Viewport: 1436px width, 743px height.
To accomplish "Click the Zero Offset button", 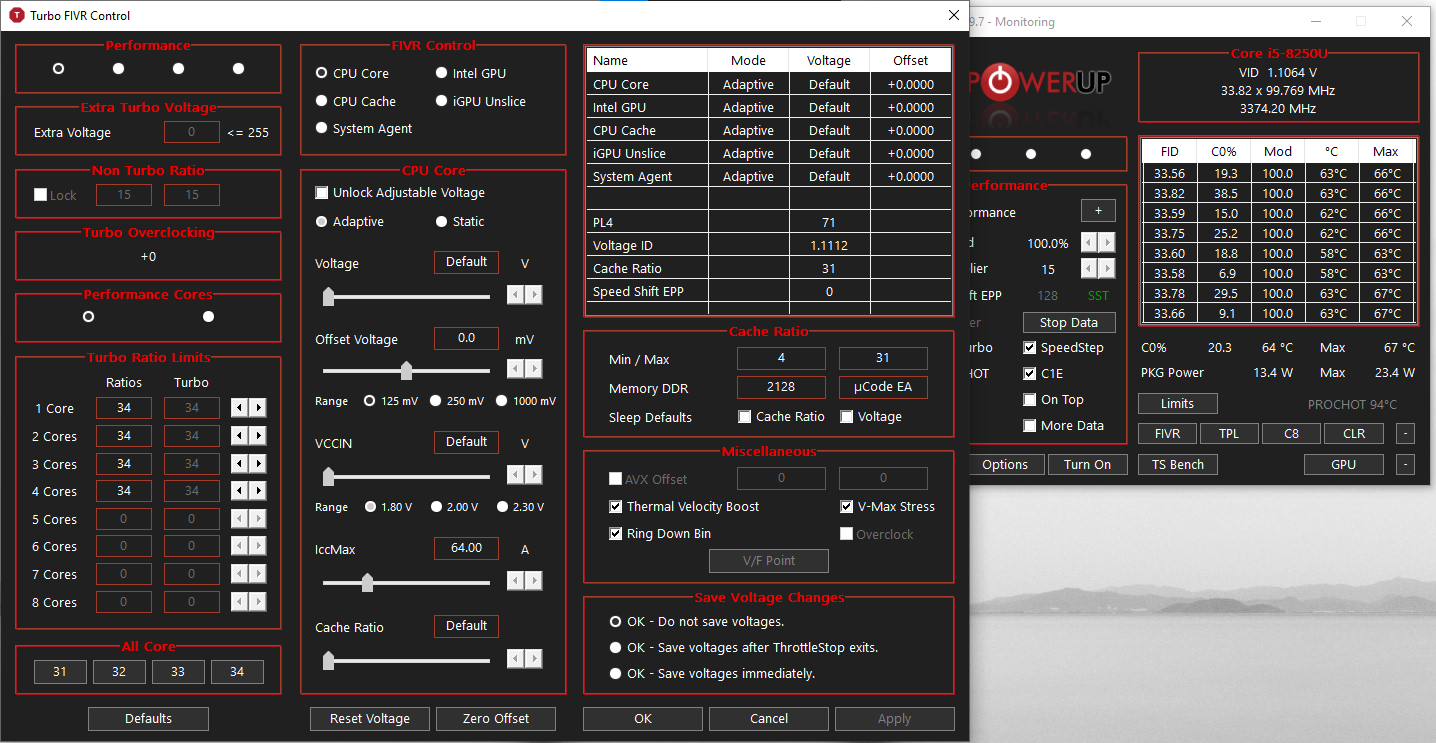I will 496,719.
